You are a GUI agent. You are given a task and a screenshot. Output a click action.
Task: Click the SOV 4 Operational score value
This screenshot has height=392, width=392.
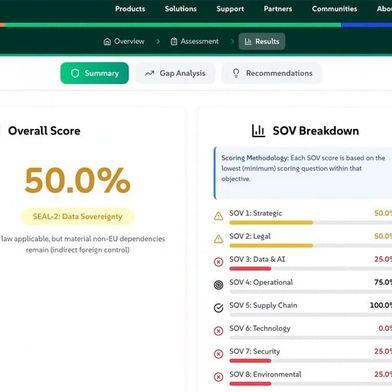point(383,282)
